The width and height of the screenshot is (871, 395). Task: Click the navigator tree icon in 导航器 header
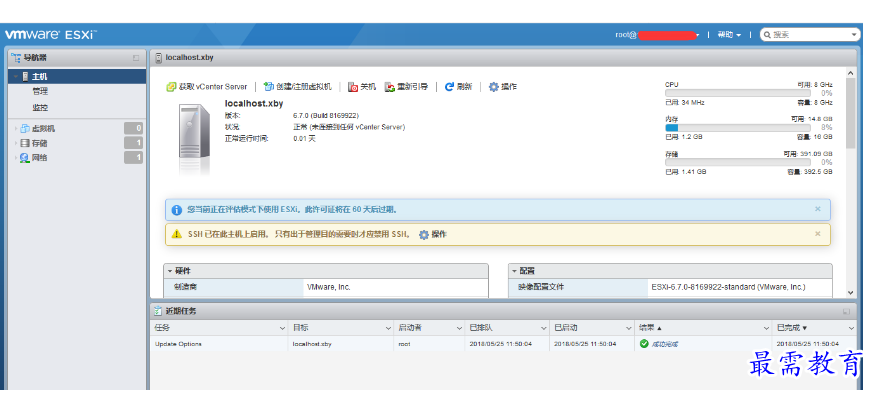16,57
